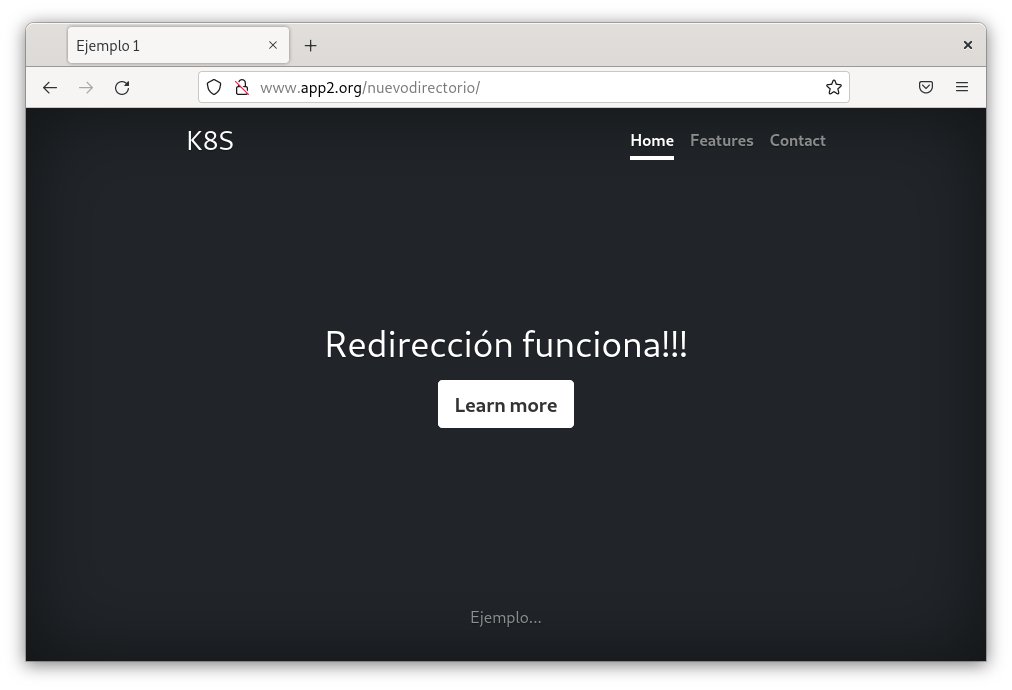Go to the Home nav link
The image size is (1012, 690).
click(x=651, y=141)
